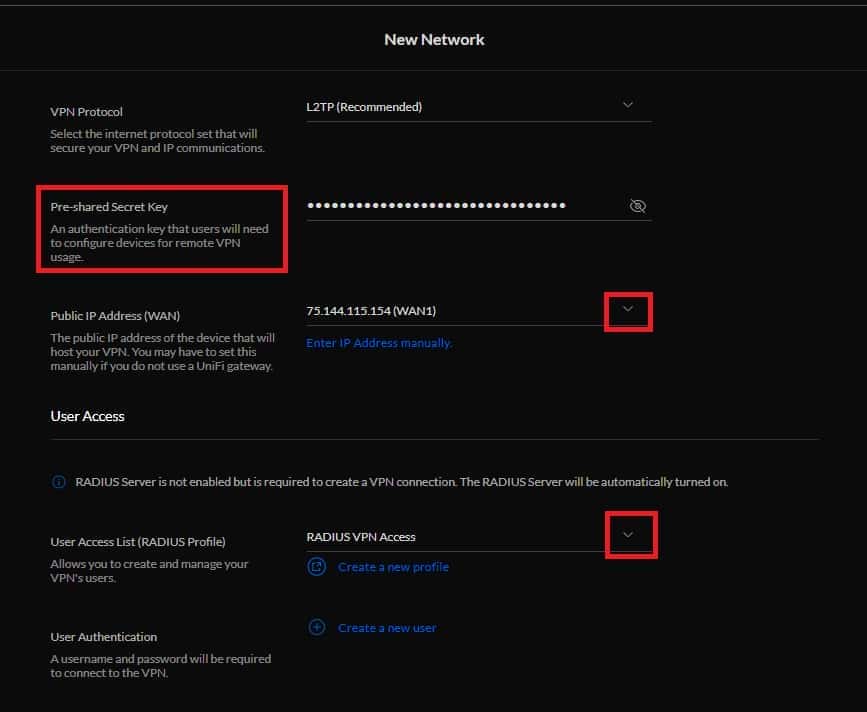
Task: Click the New Network page title
Action: (x=434, y=40)
